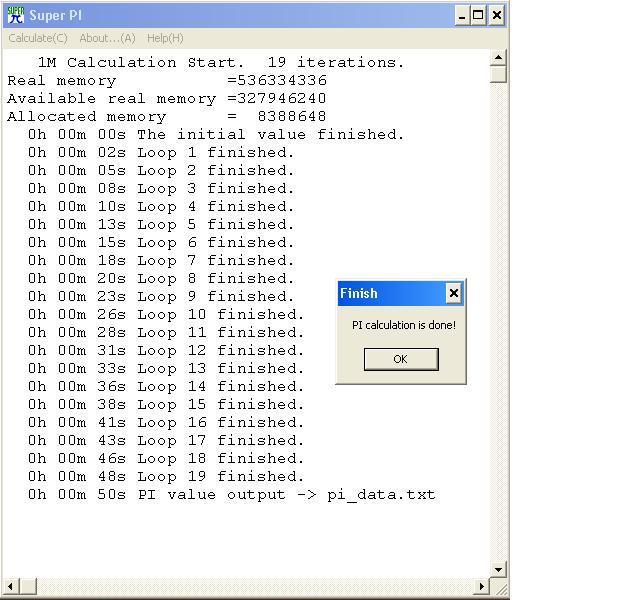Confirm the Finish dialog with OK
The height and width of the screenshot is (600, 640).
401,359
